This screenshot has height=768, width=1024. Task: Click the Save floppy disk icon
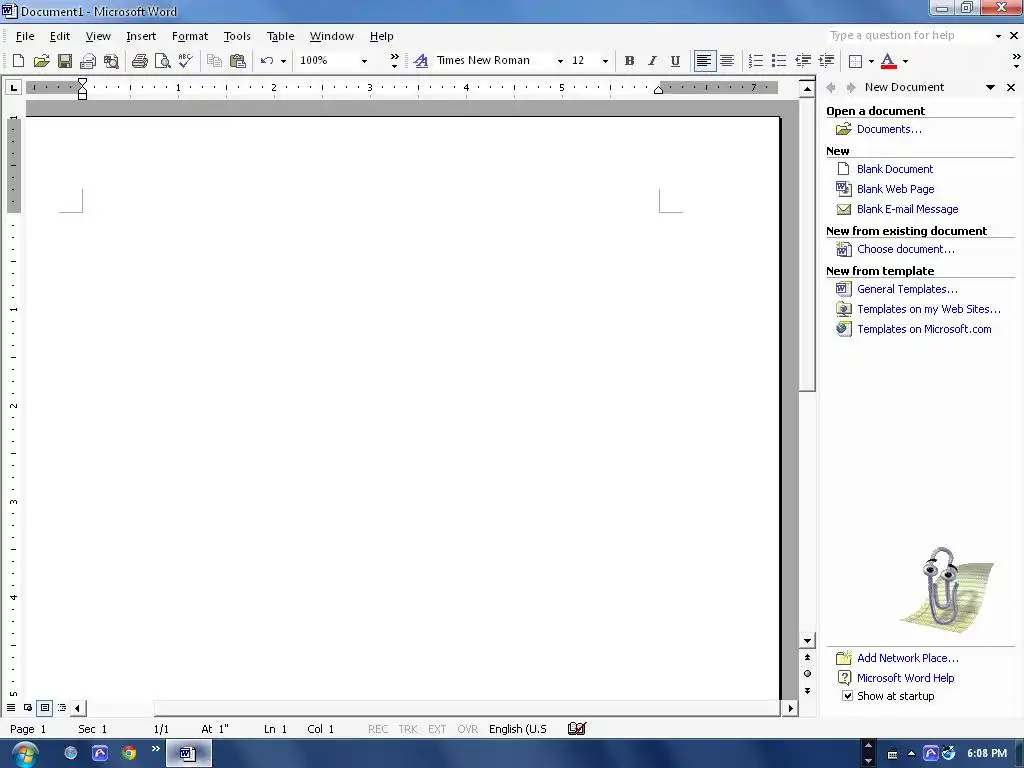click(x=65, y=61)
